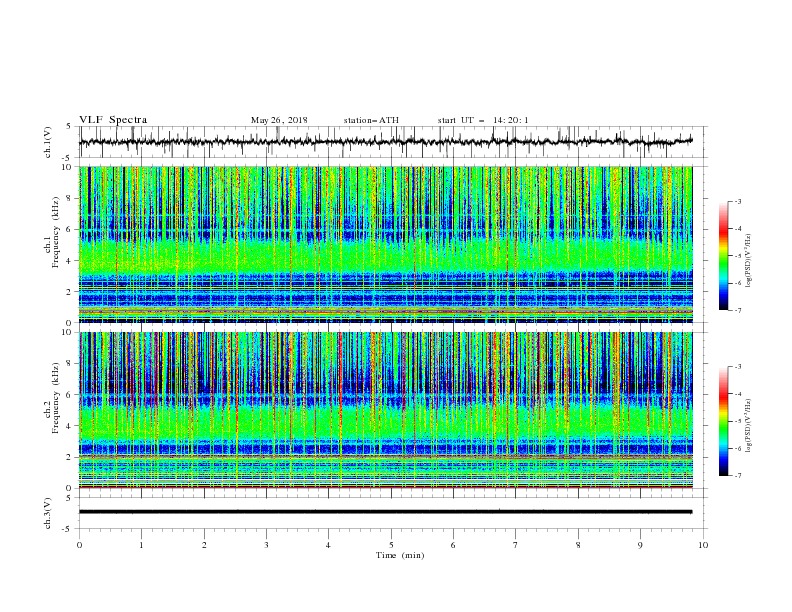This screenshot has width=792, height=612.
Task: Click the "ch.3(V)" axis label
Action: pyautogui.click(x=48, y=514)
